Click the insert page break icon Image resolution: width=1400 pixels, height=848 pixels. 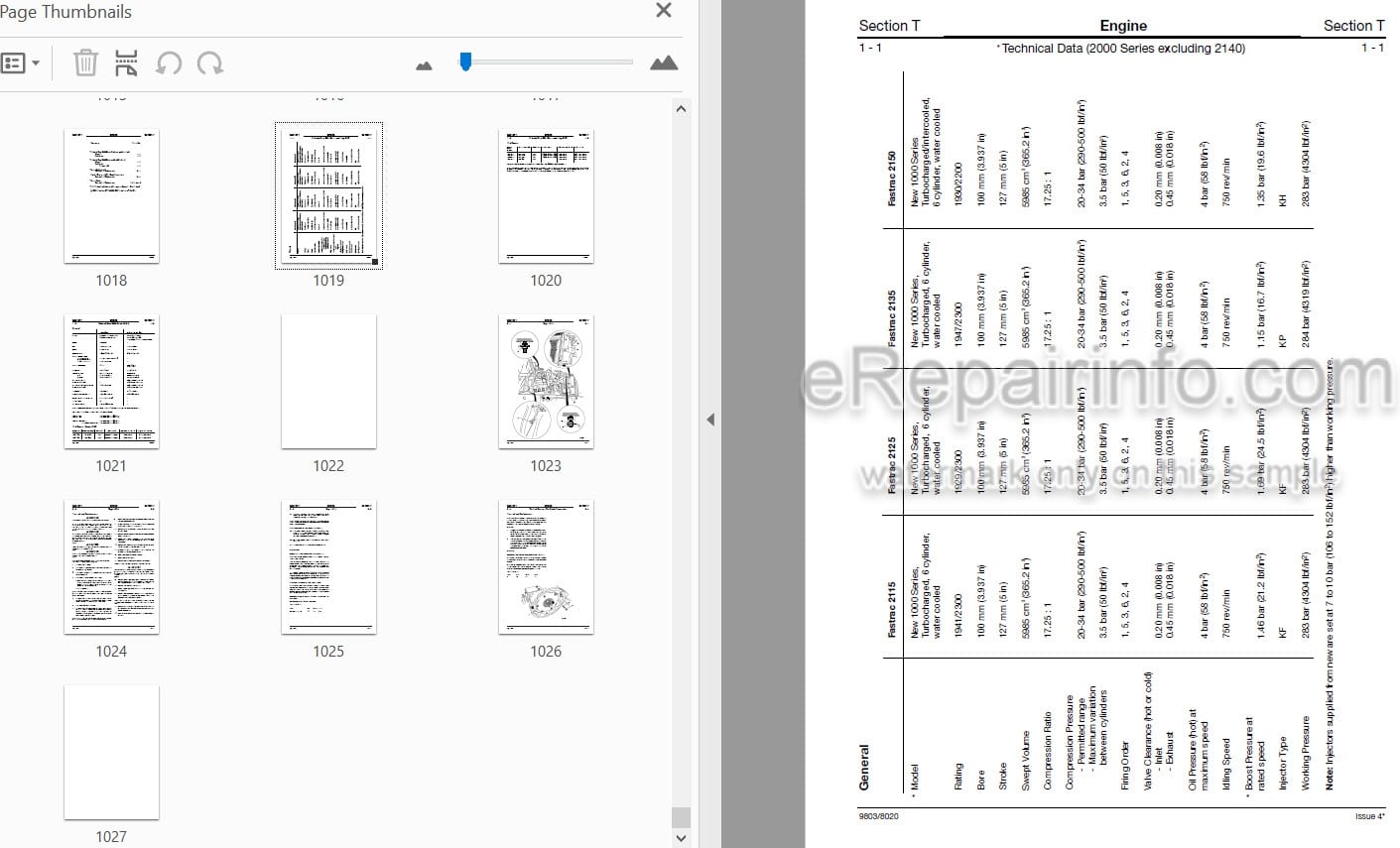coord(126,63)
